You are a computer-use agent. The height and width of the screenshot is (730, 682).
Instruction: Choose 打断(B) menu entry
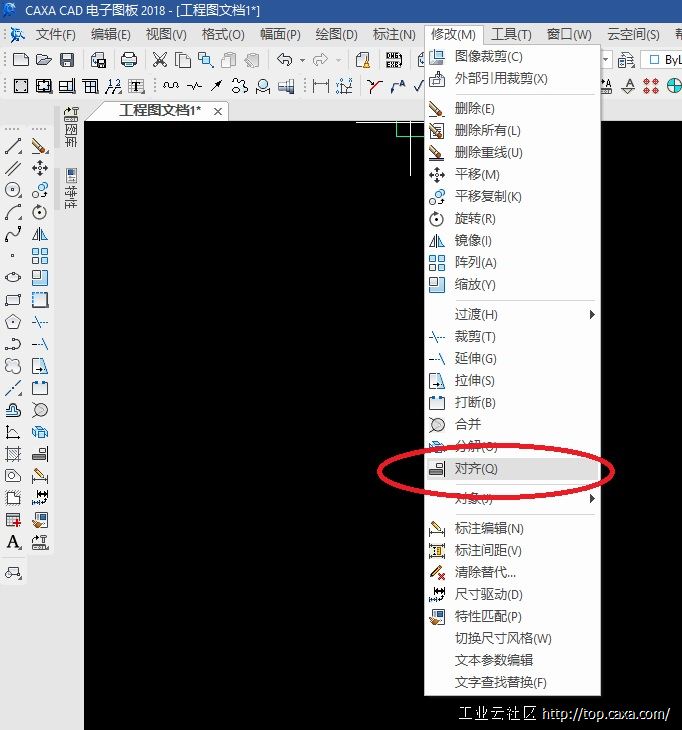[x=513, y=403]
